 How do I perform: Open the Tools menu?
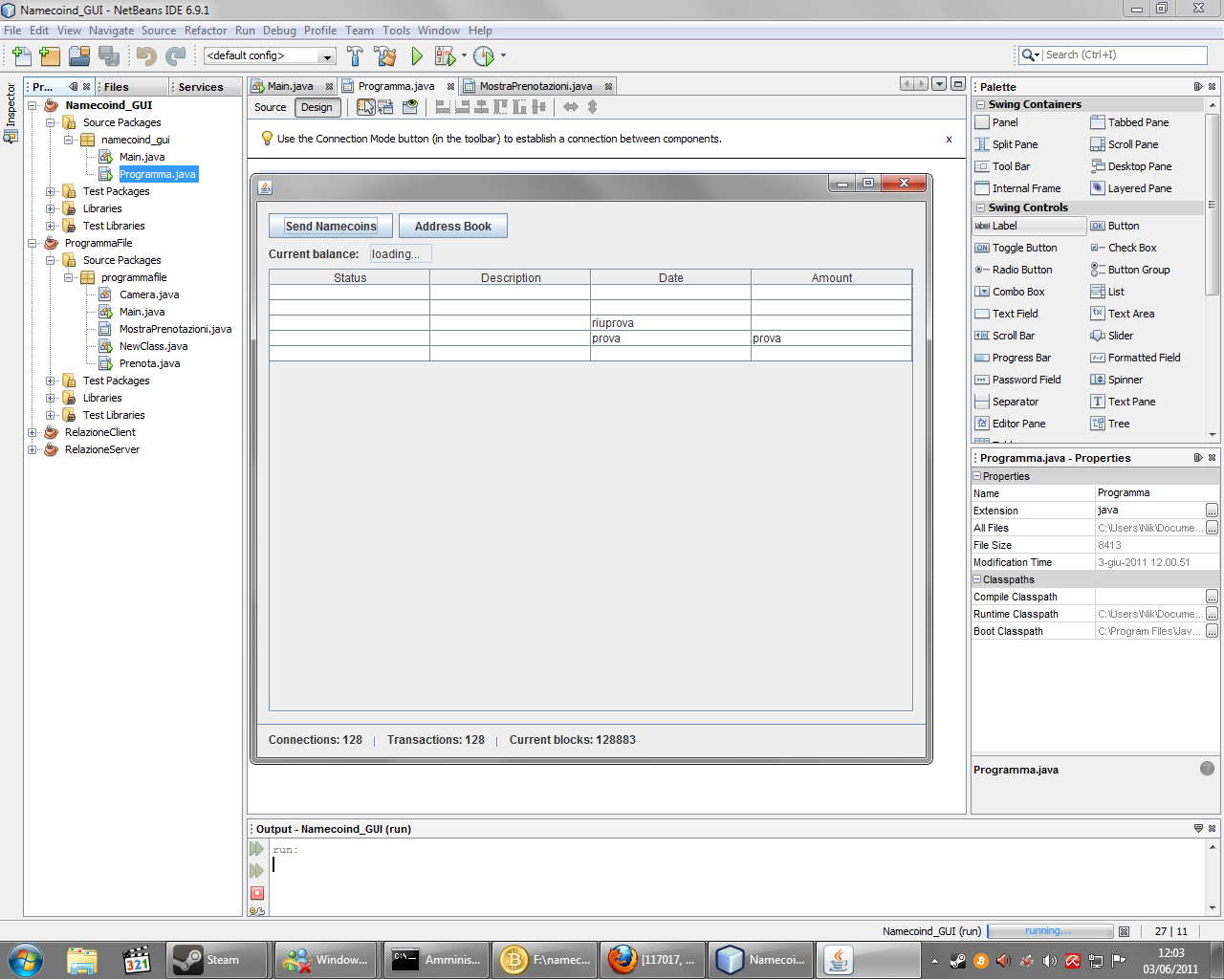point(396,31)
